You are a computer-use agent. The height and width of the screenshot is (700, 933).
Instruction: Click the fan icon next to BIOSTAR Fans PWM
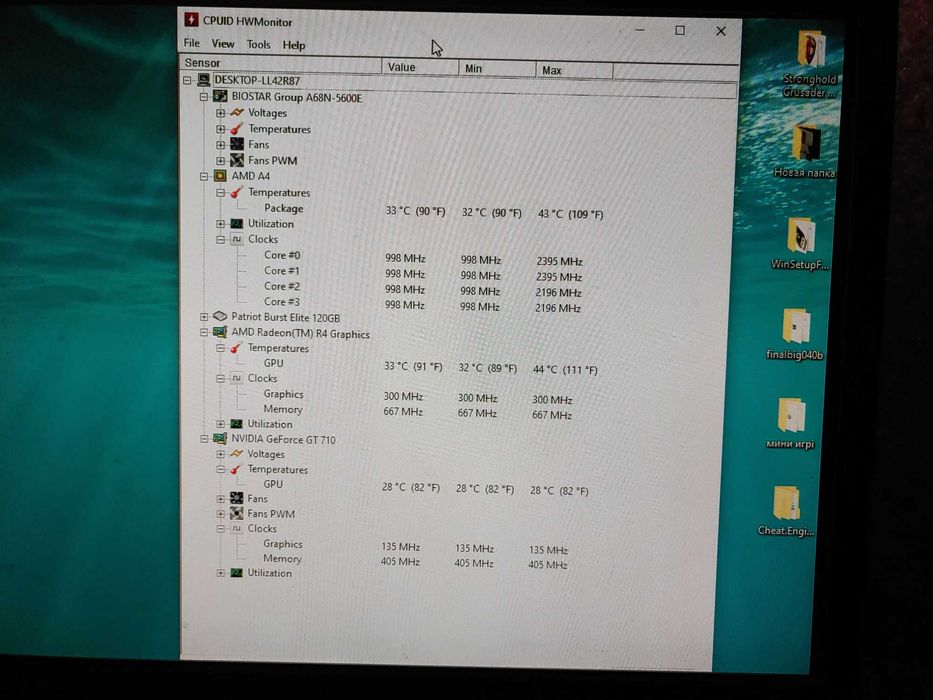(x=237, y=160)
